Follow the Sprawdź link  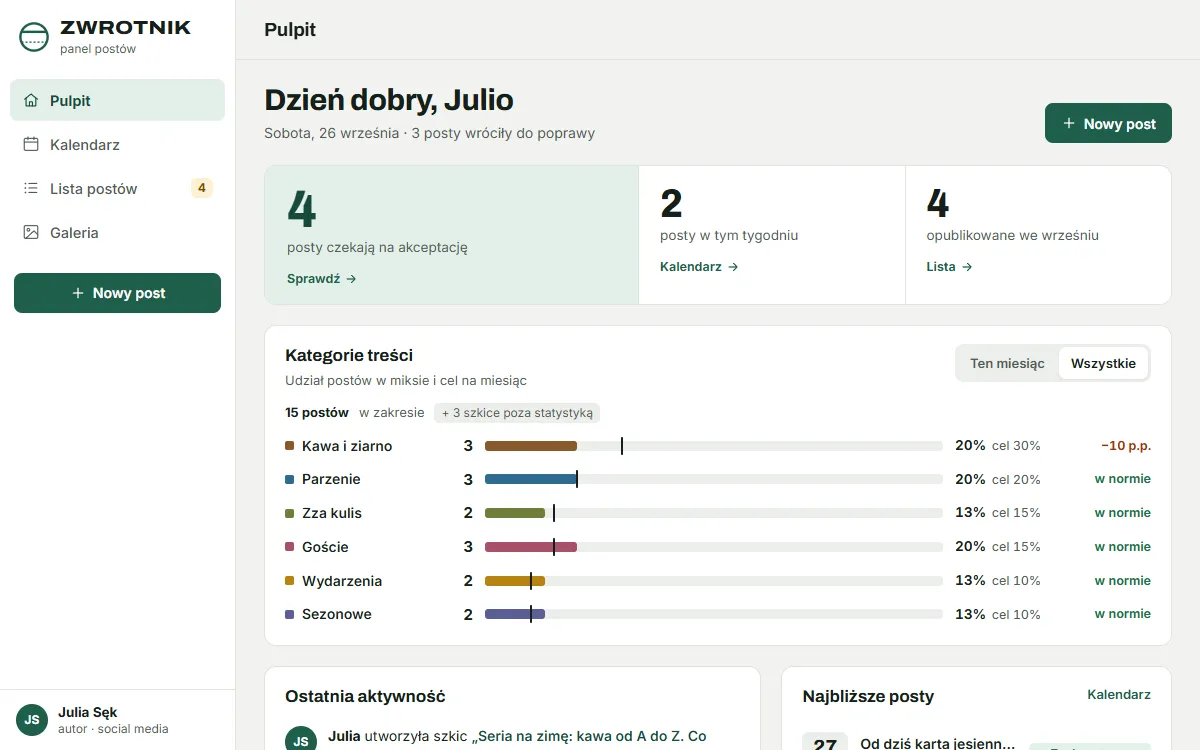[322, 279]
